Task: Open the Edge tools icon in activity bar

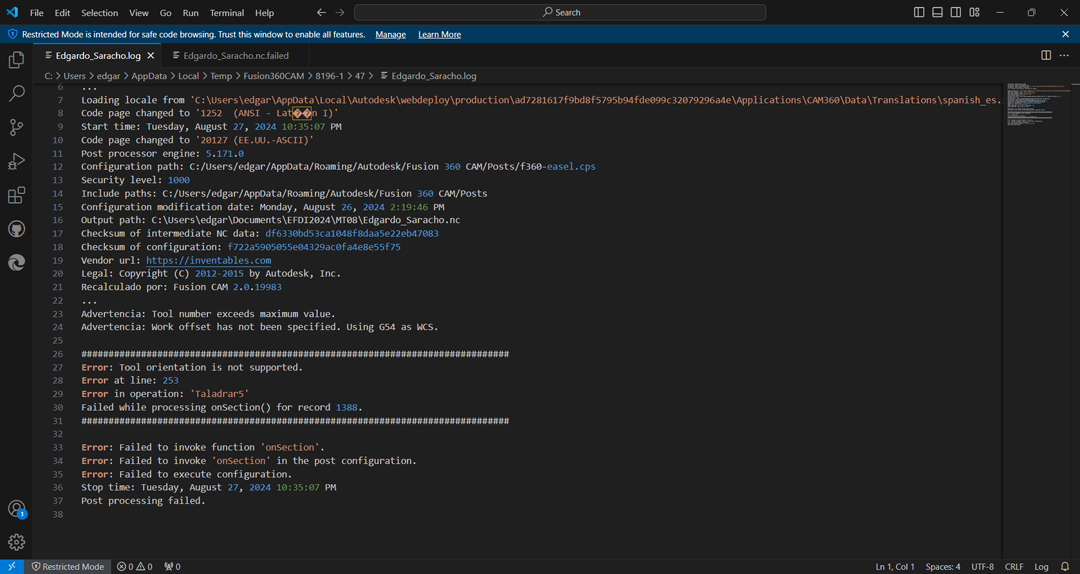Action: tap(16, 263)
